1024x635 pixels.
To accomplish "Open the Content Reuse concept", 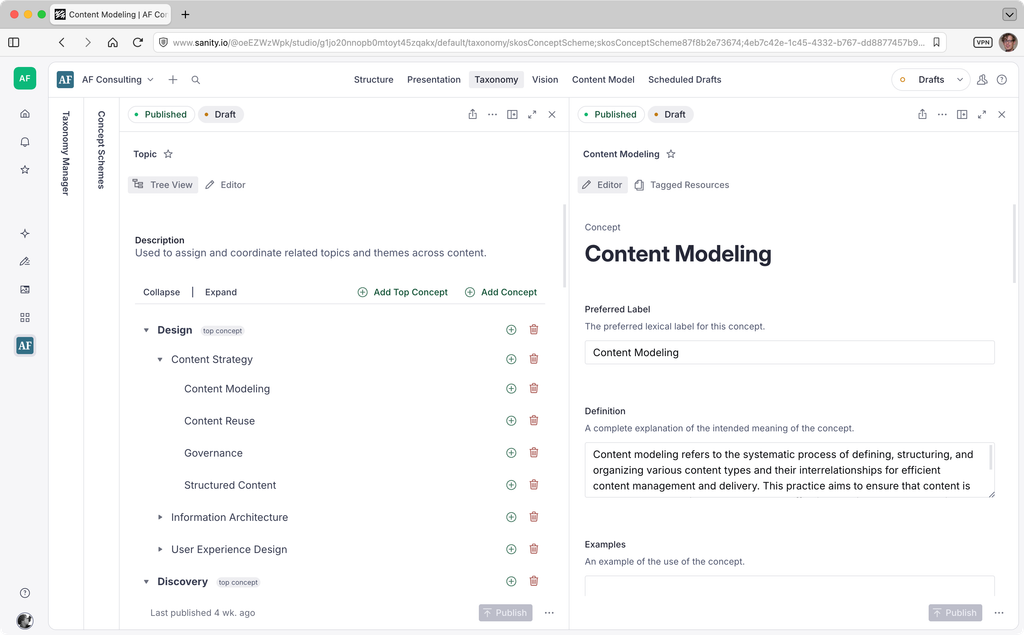I will click(x=219, y=421).
